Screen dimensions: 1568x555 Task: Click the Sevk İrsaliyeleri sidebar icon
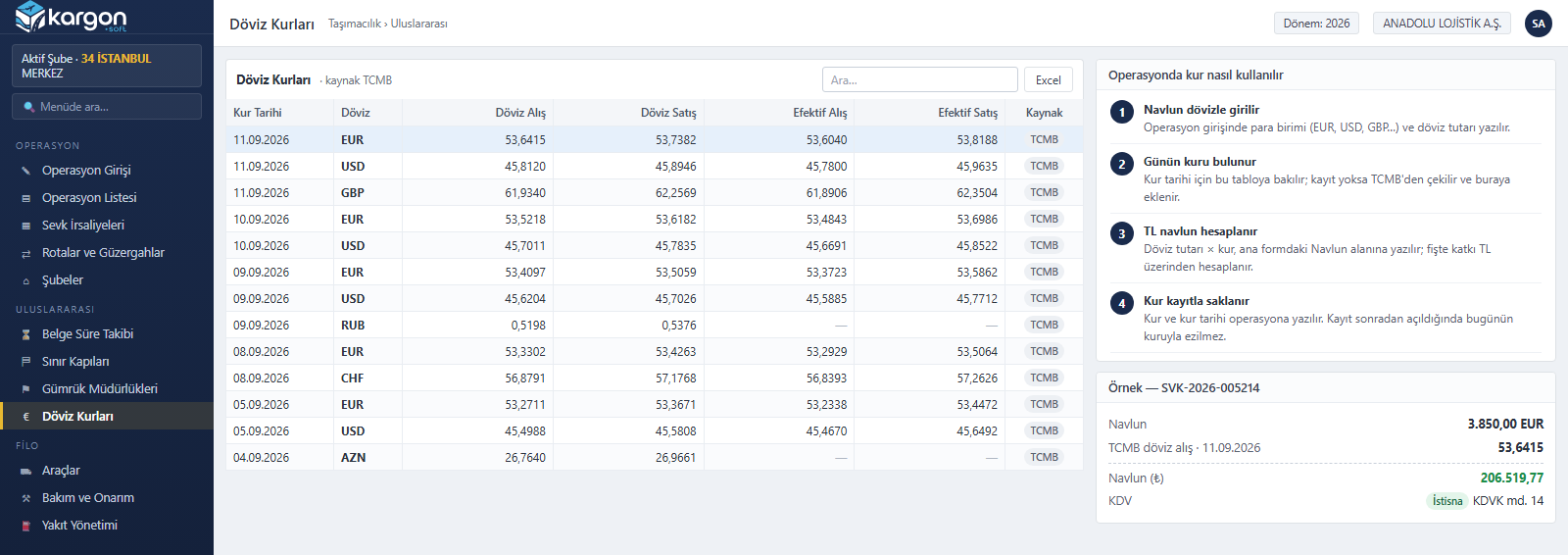(26, 226)
